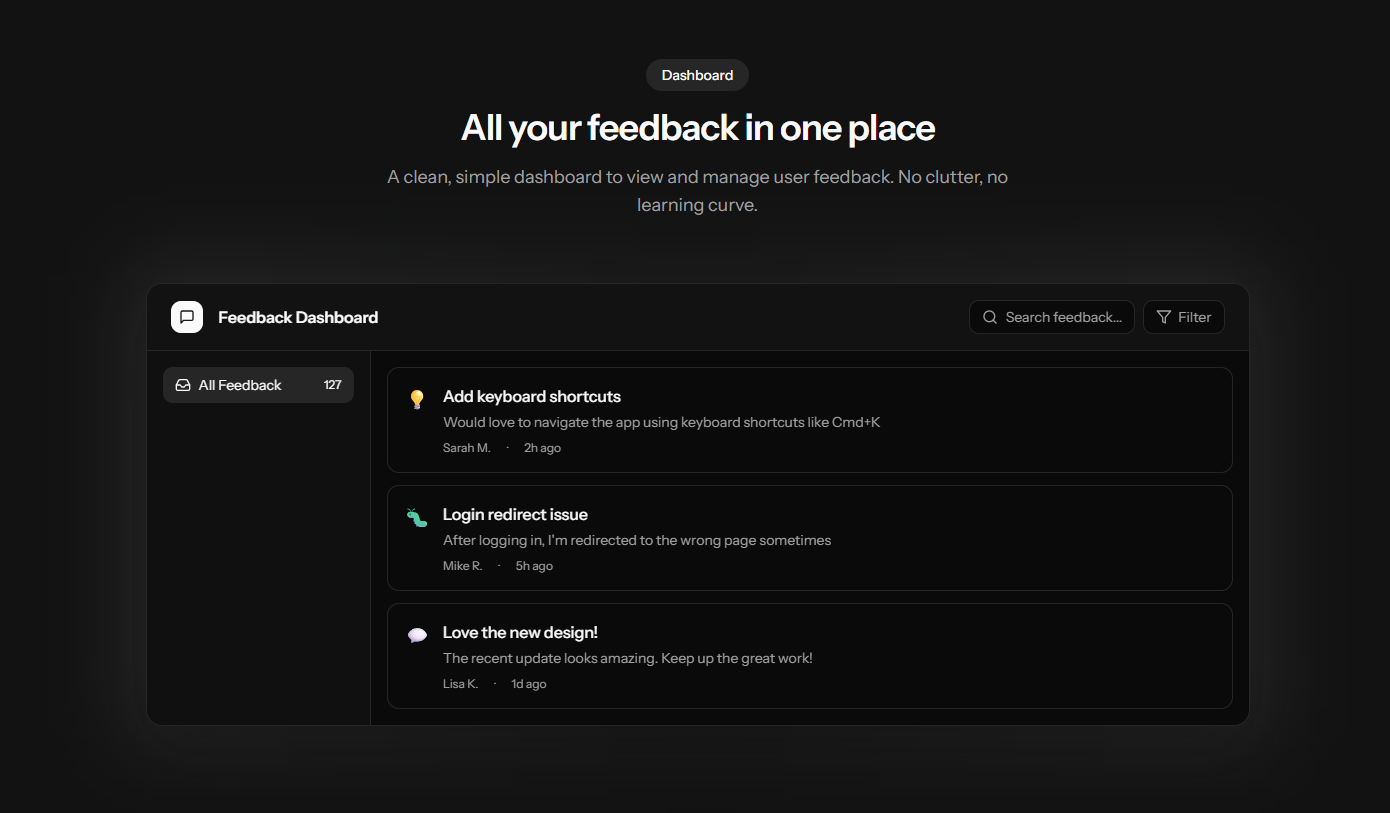Click the Feedback Dashboard chat logo icon

[187, 317]
